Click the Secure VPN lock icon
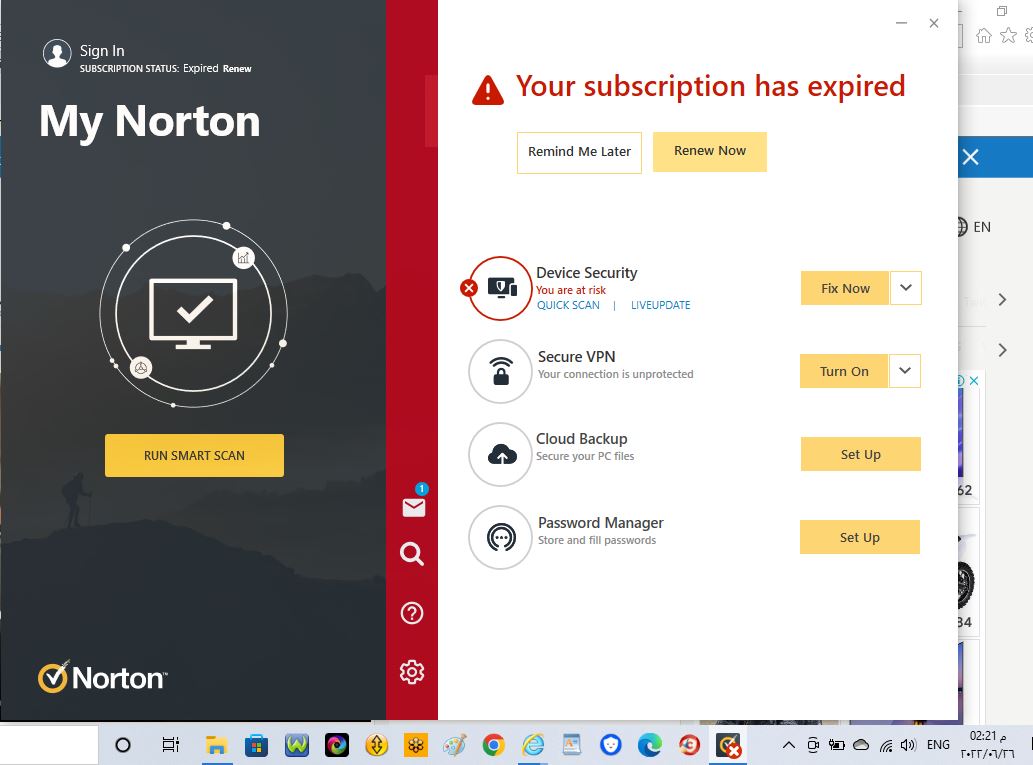 (x=501, y=371)
